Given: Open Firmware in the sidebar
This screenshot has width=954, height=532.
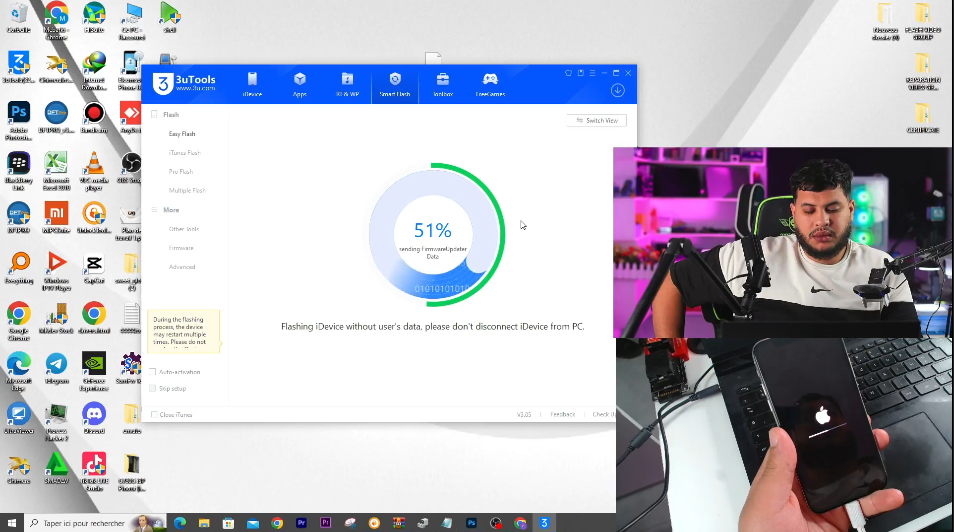Looking at the screenshot, I should click(181, 248).
